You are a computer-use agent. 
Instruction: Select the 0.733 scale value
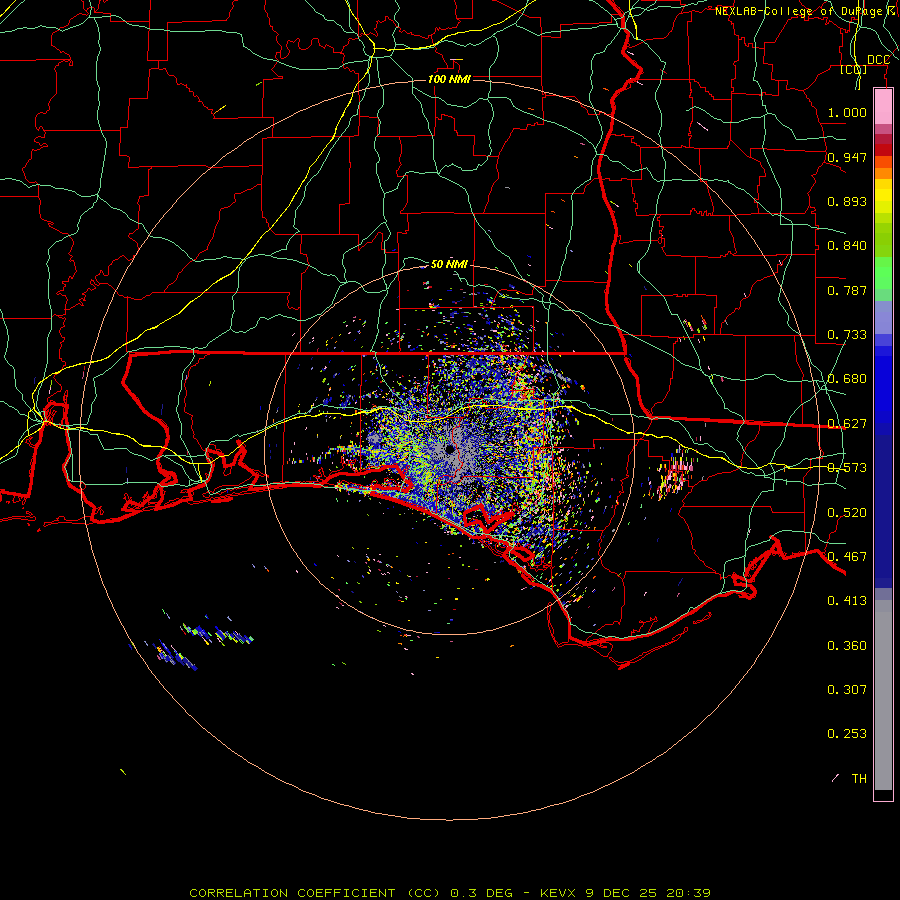(847, 335)
